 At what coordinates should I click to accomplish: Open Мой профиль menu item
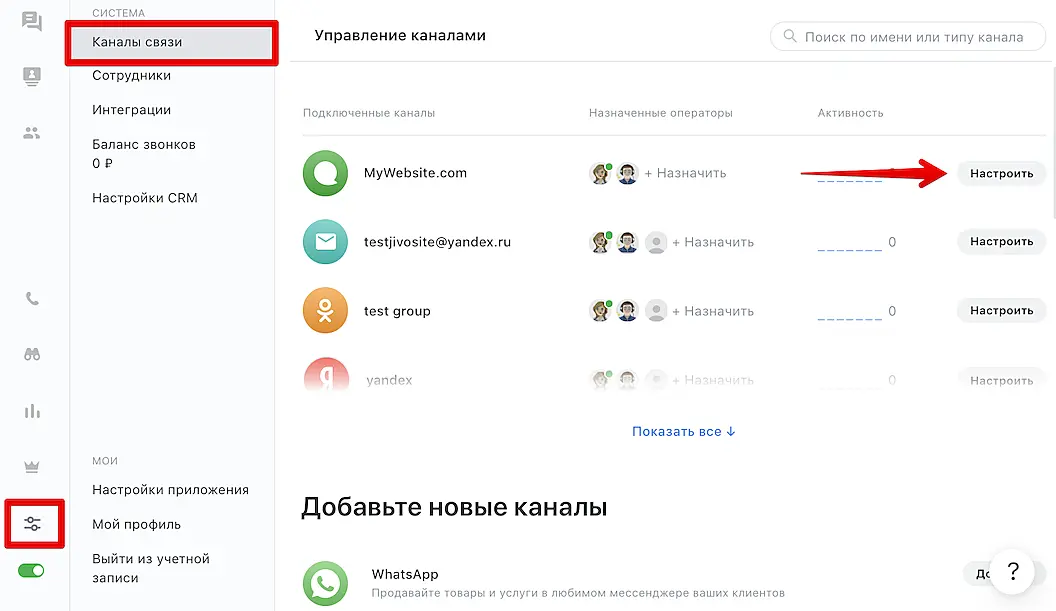pyautogui.click(x=136, y=524)
